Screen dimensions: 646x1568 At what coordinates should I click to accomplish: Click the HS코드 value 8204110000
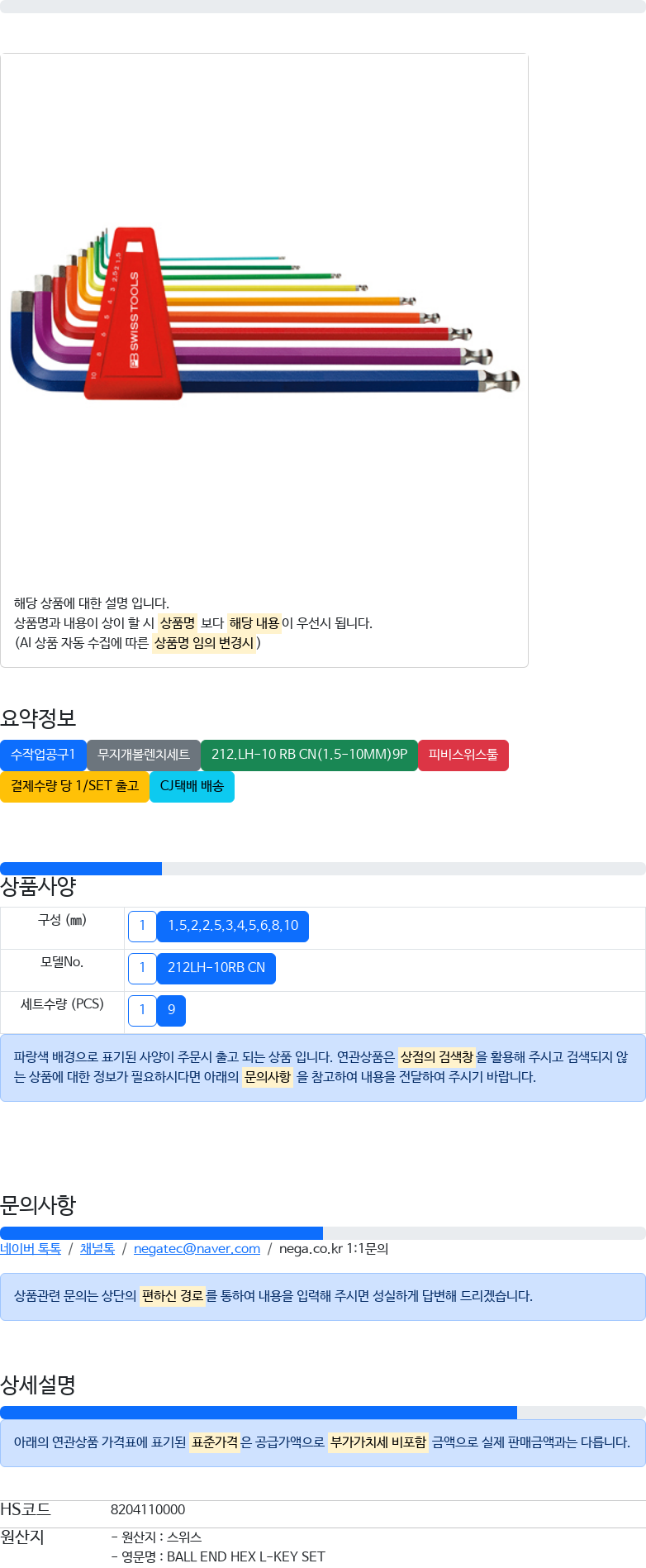(148, 1509)
